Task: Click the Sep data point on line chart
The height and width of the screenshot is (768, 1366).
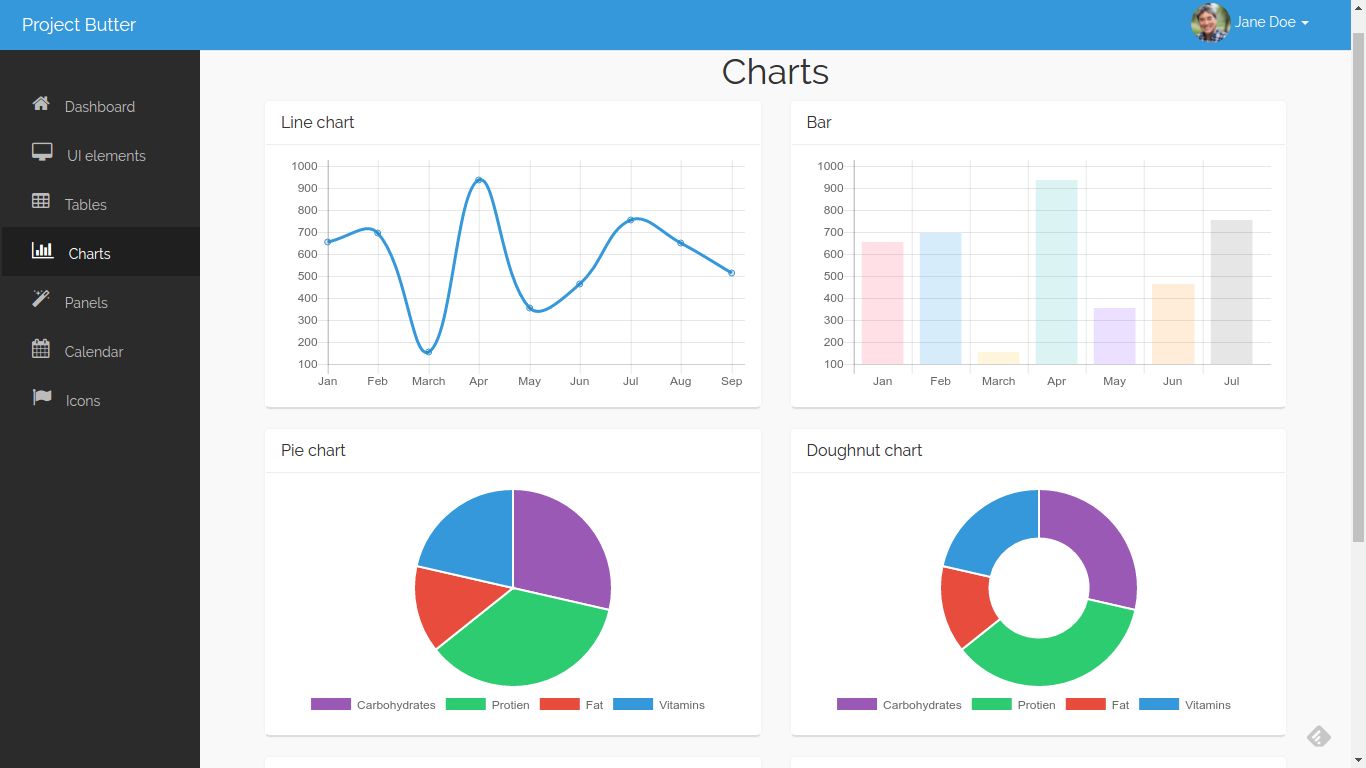Action: (732, 273)
